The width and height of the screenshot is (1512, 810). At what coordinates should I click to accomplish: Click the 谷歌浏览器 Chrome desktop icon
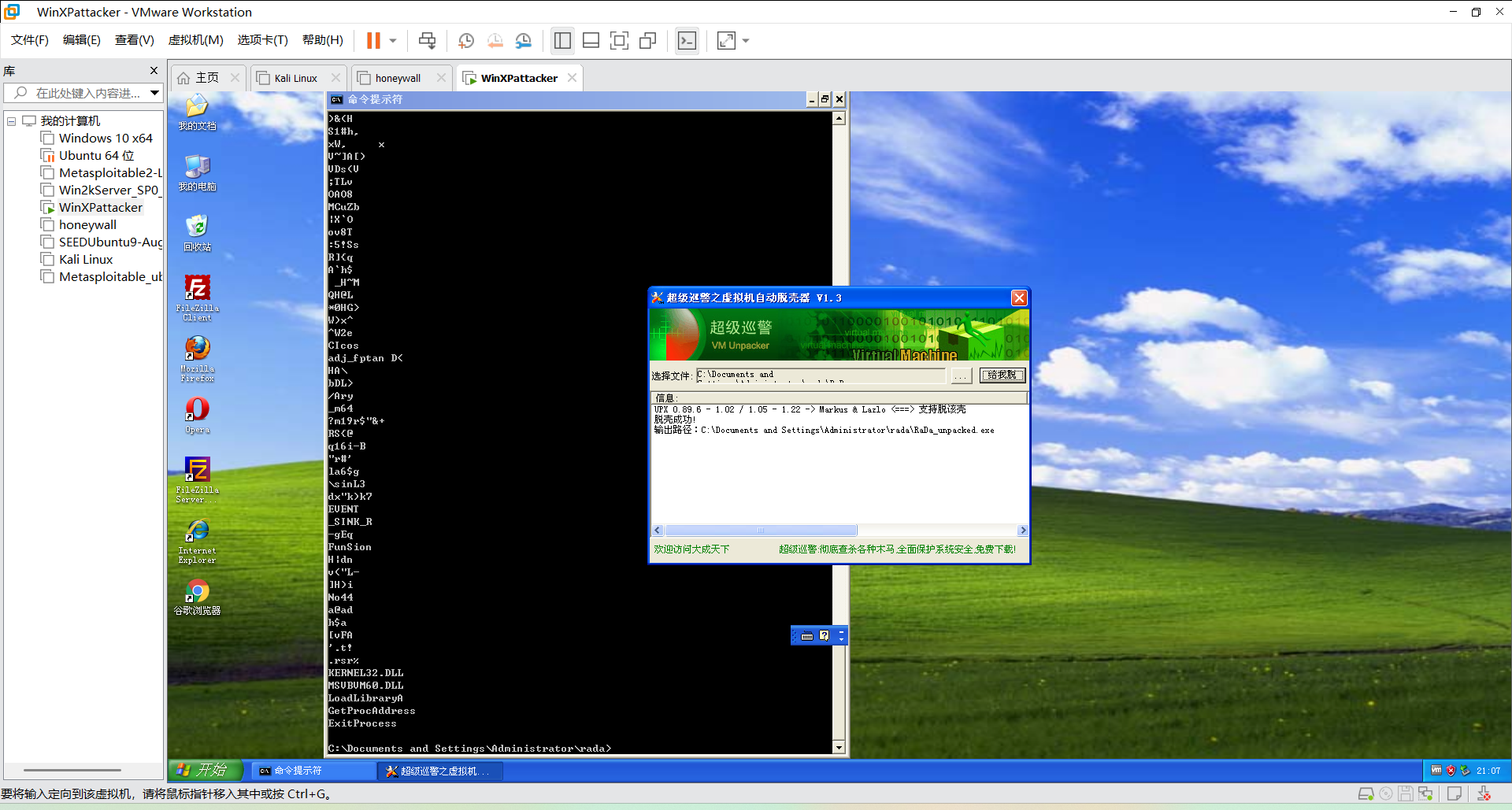click(197, 598)
